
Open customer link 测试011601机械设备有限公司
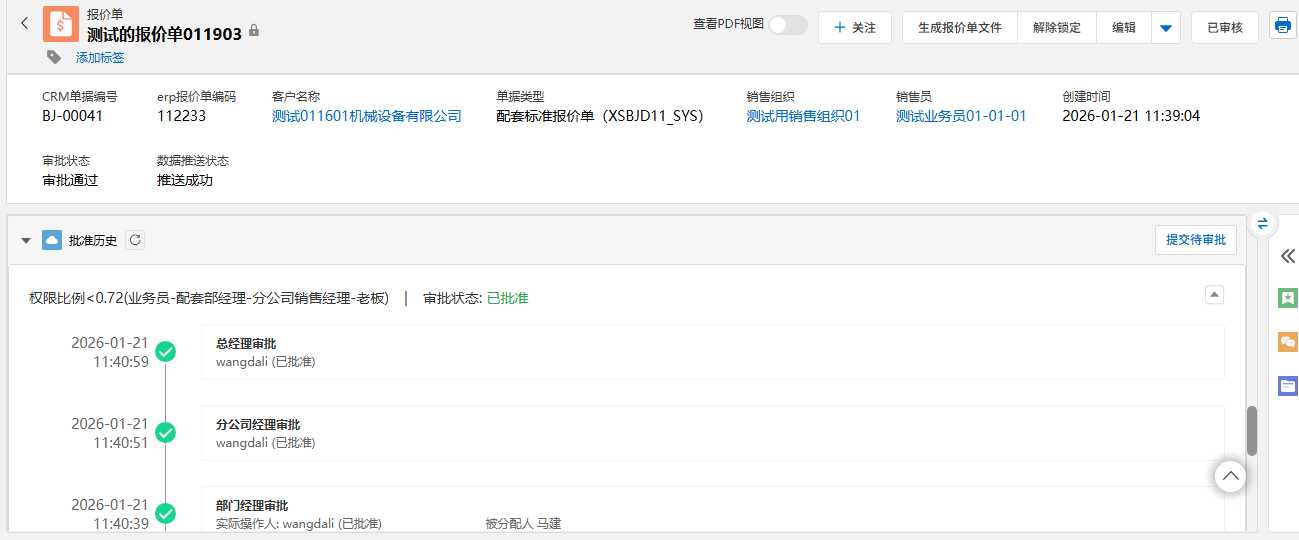pos(366,116)
